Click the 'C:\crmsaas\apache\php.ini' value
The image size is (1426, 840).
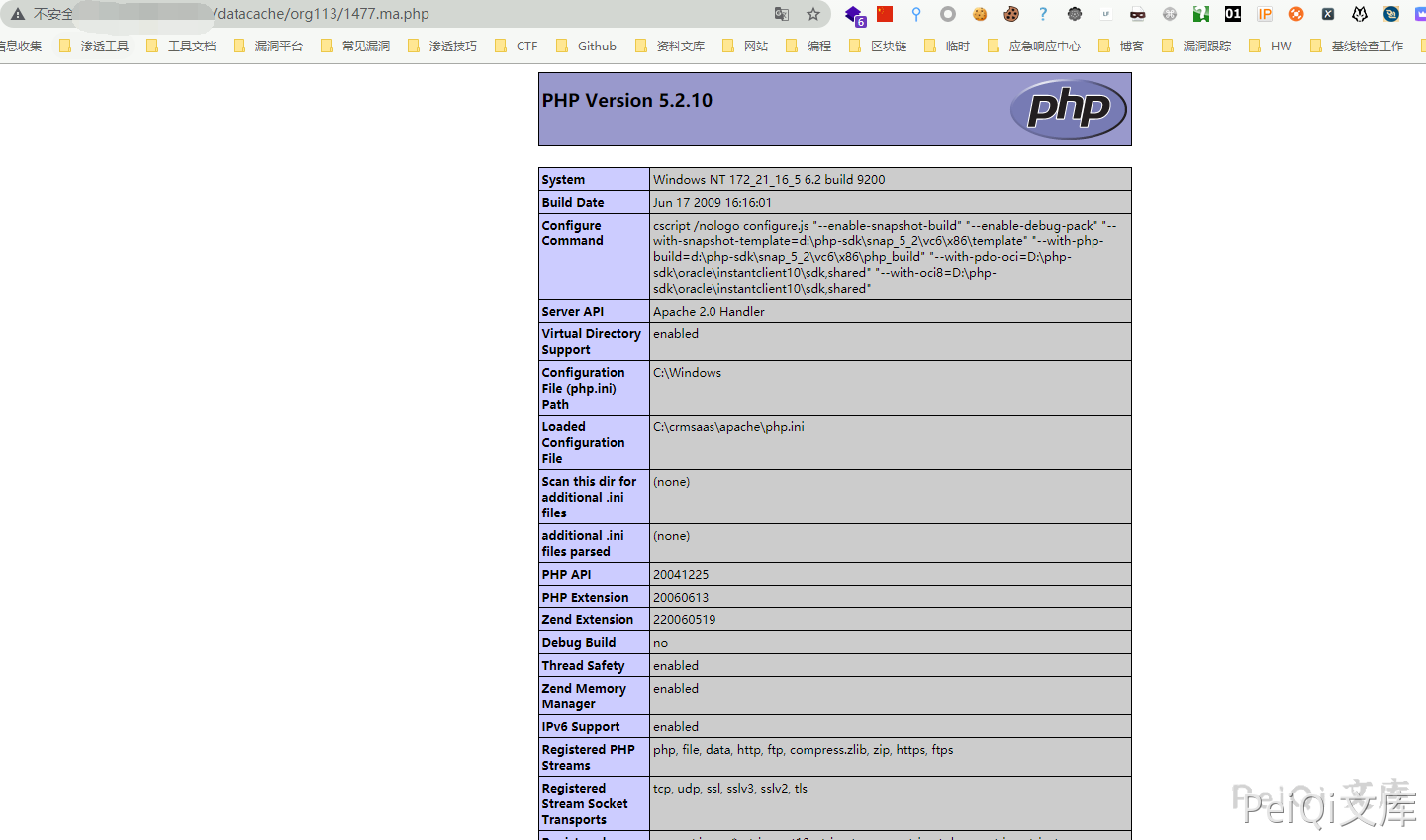(728, 426)
